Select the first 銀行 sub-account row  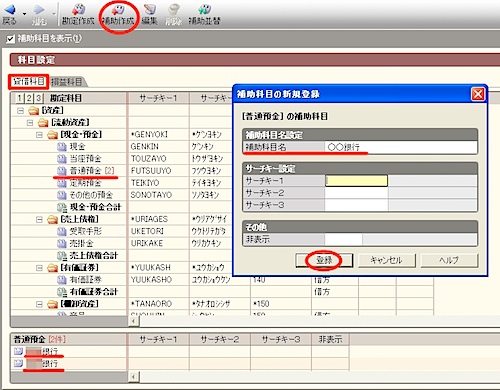click(68, 351)
